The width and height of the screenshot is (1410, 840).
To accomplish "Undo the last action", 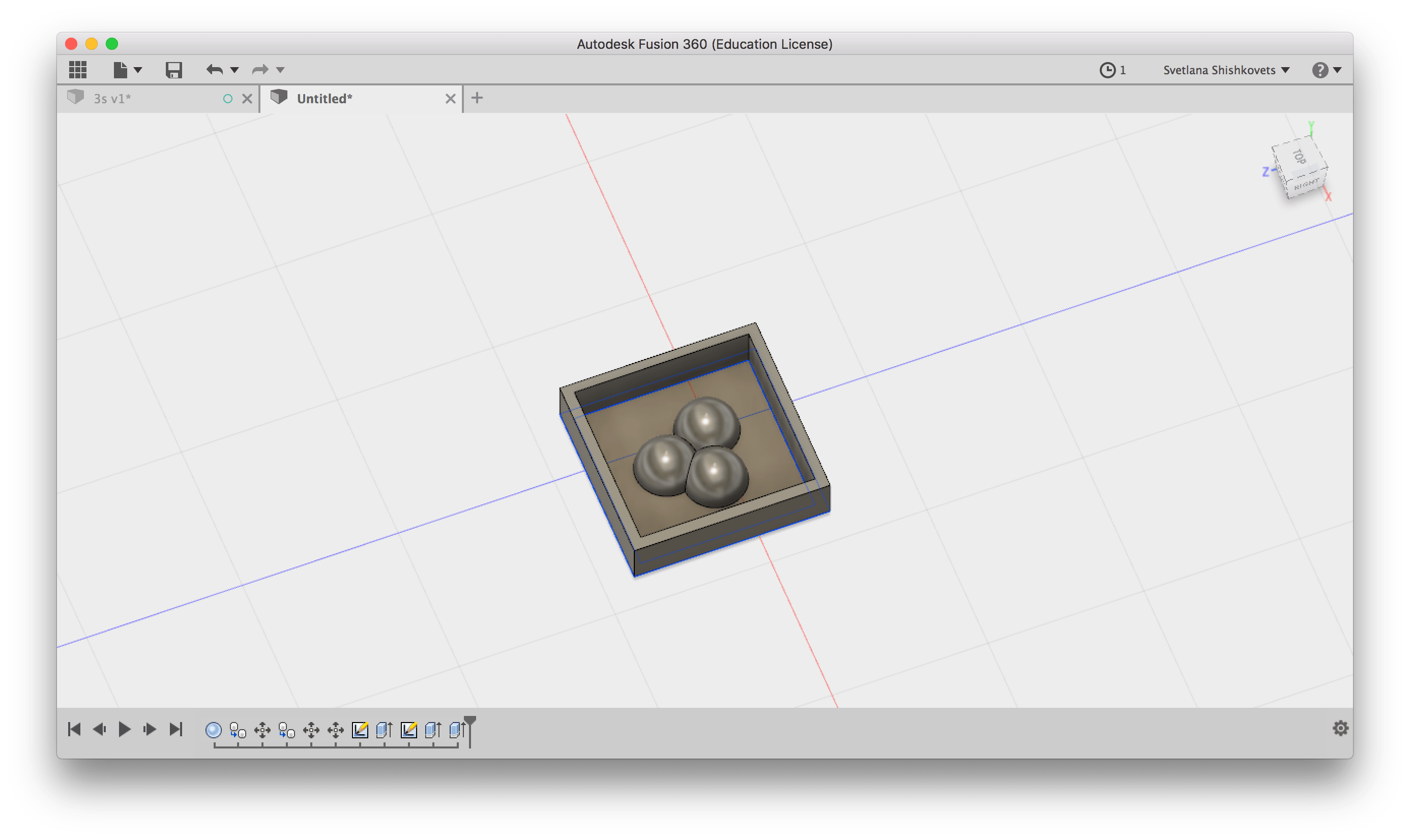I will pyautogui.click(x=215, y=70).
